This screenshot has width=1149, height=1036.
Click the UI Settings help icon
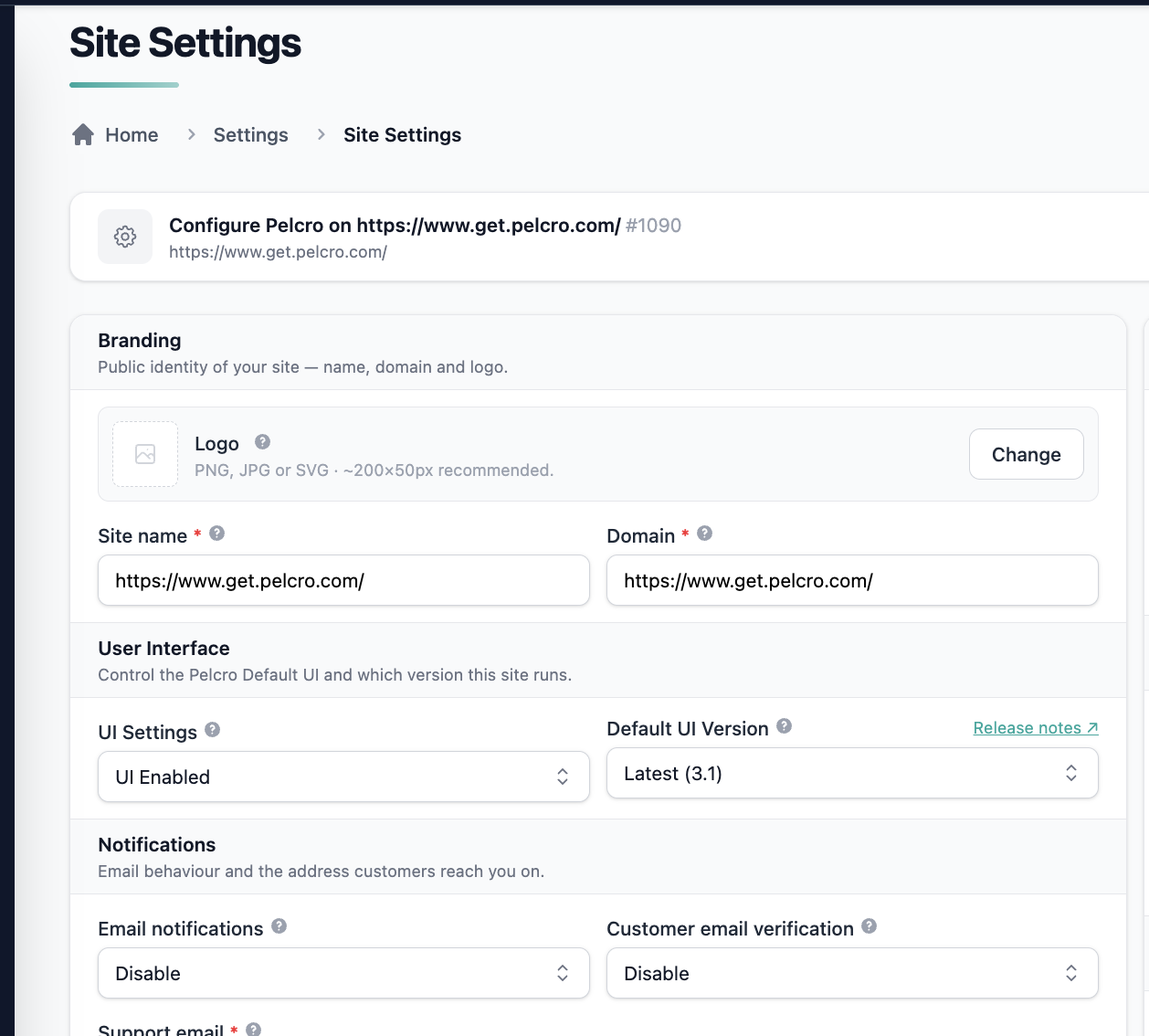pos(212,730)
